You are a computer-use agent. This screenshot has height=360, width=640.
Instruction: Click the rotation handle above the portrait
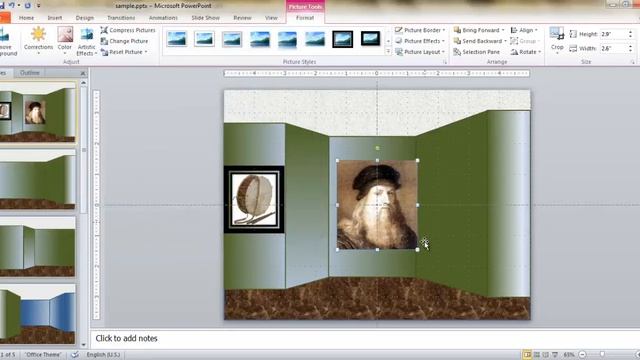(x=377, y=148)
